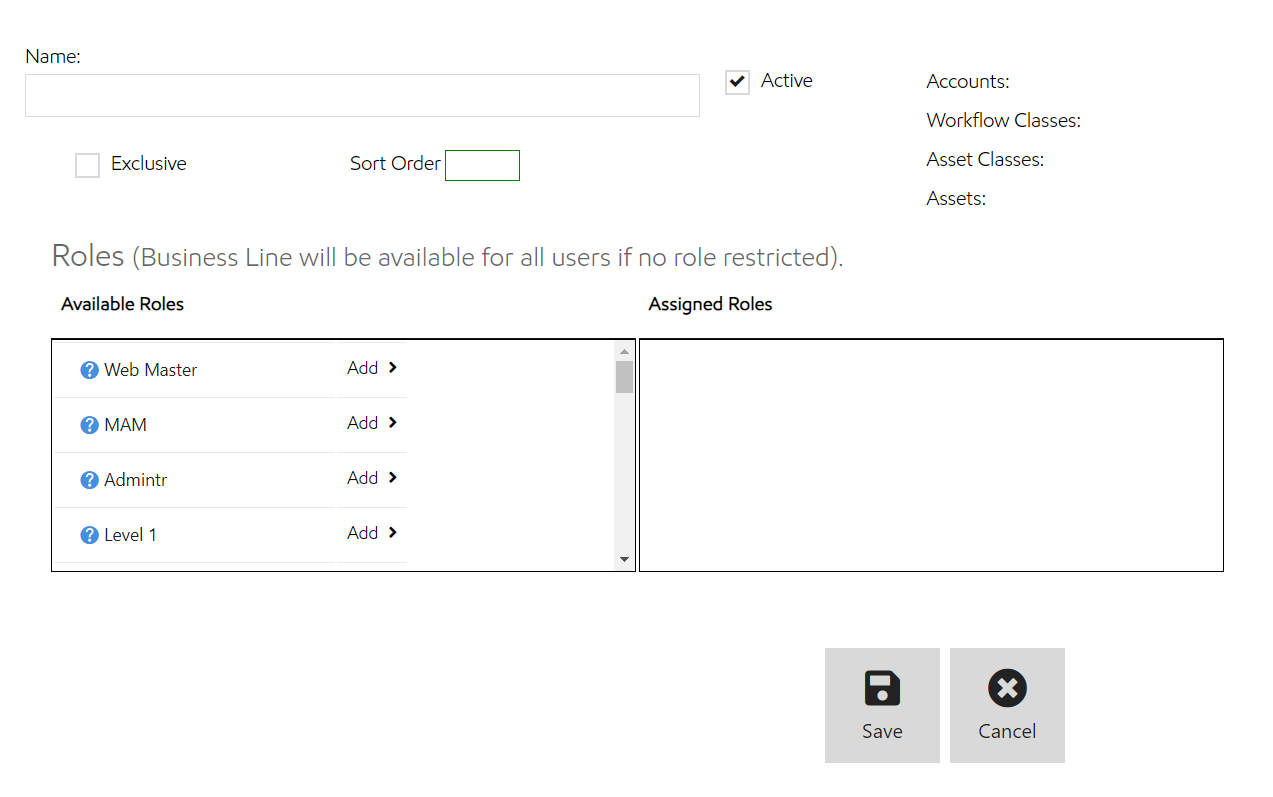Add the Level 1 role to assigned
The width and height of the screenshot is (1273, 797).
click(371, 533)
